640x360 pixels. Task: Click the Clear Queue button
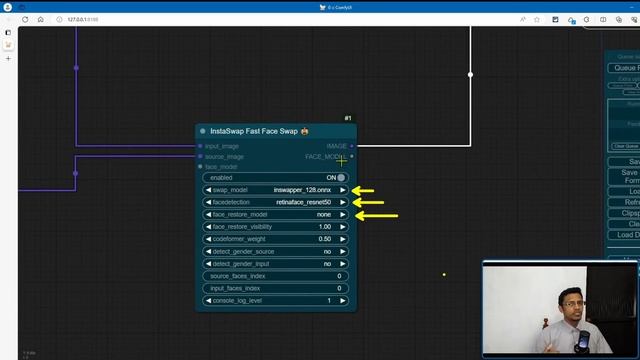[x=625, y=146]
